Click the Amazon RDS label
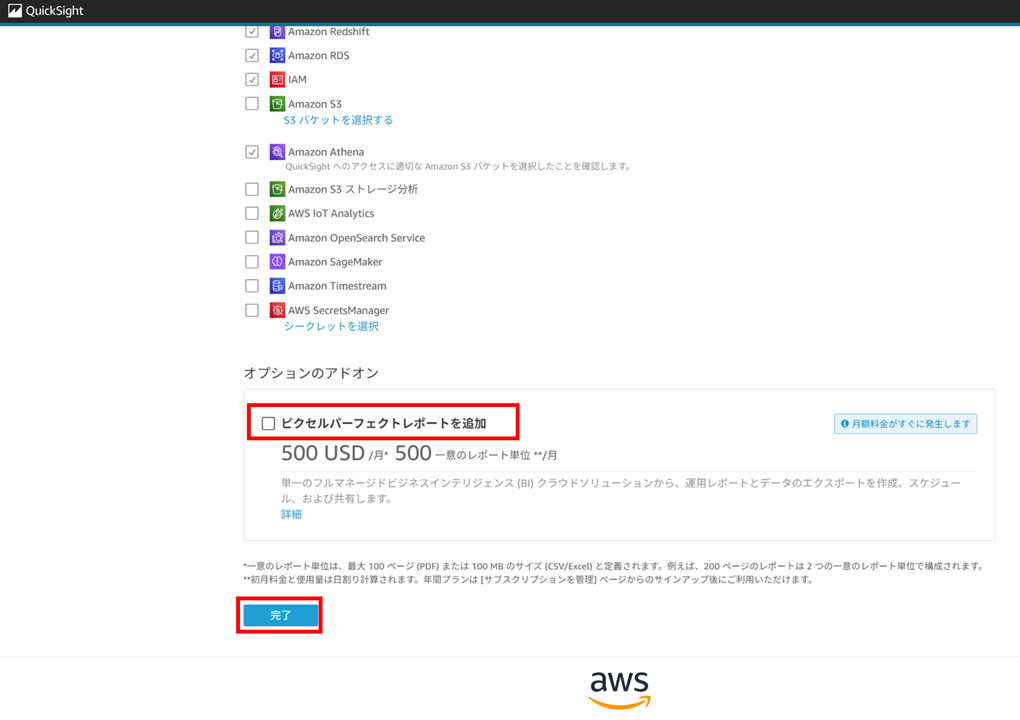Viewport: 1020px width, 720px height. 319,55
